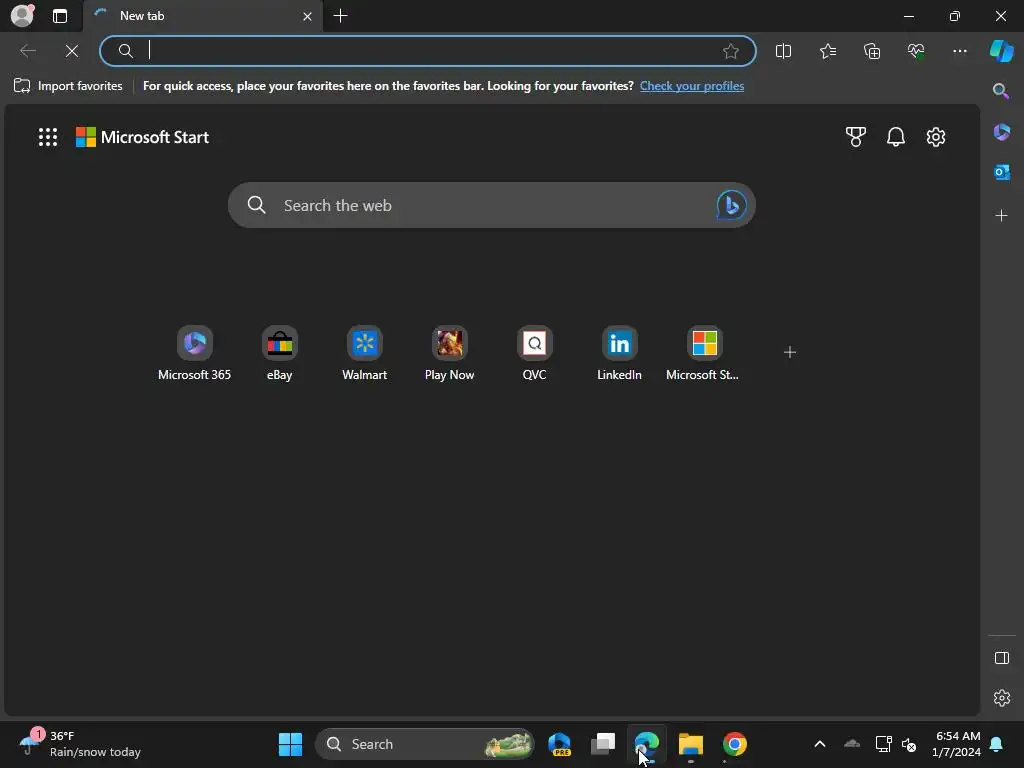Open the eBay quick link
The height and width of the screenshot is (768, 1024).
[280, 353]
